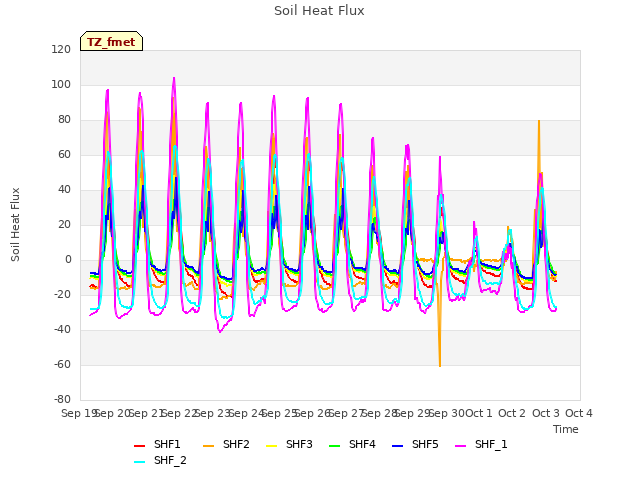640x480 pixels.
Task: Click the TZ_fmet annotation label
Action: click(111, 42)
